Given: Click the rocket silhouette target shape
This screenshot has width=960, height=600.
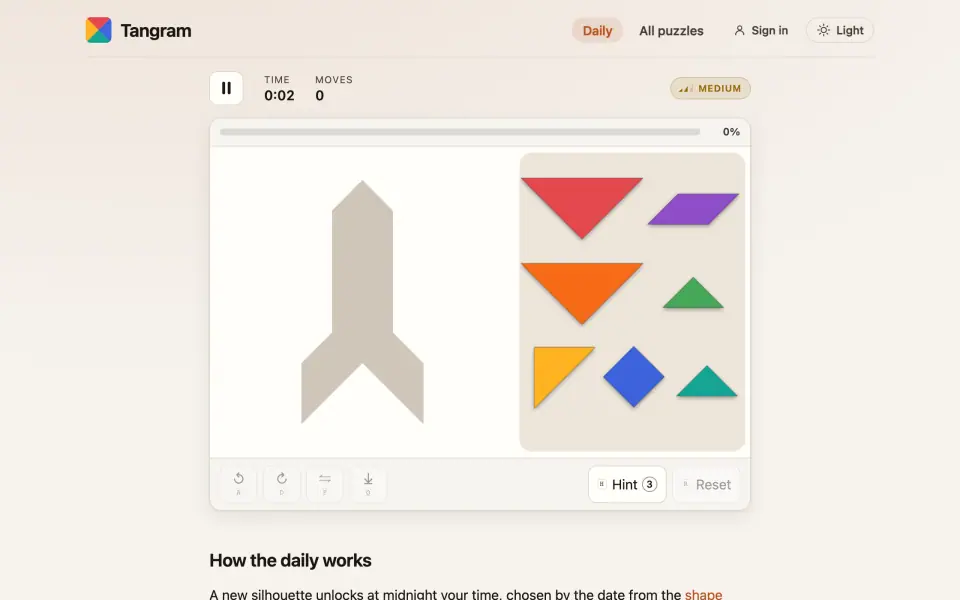Looking at the screenshot, I should point(362,301).
